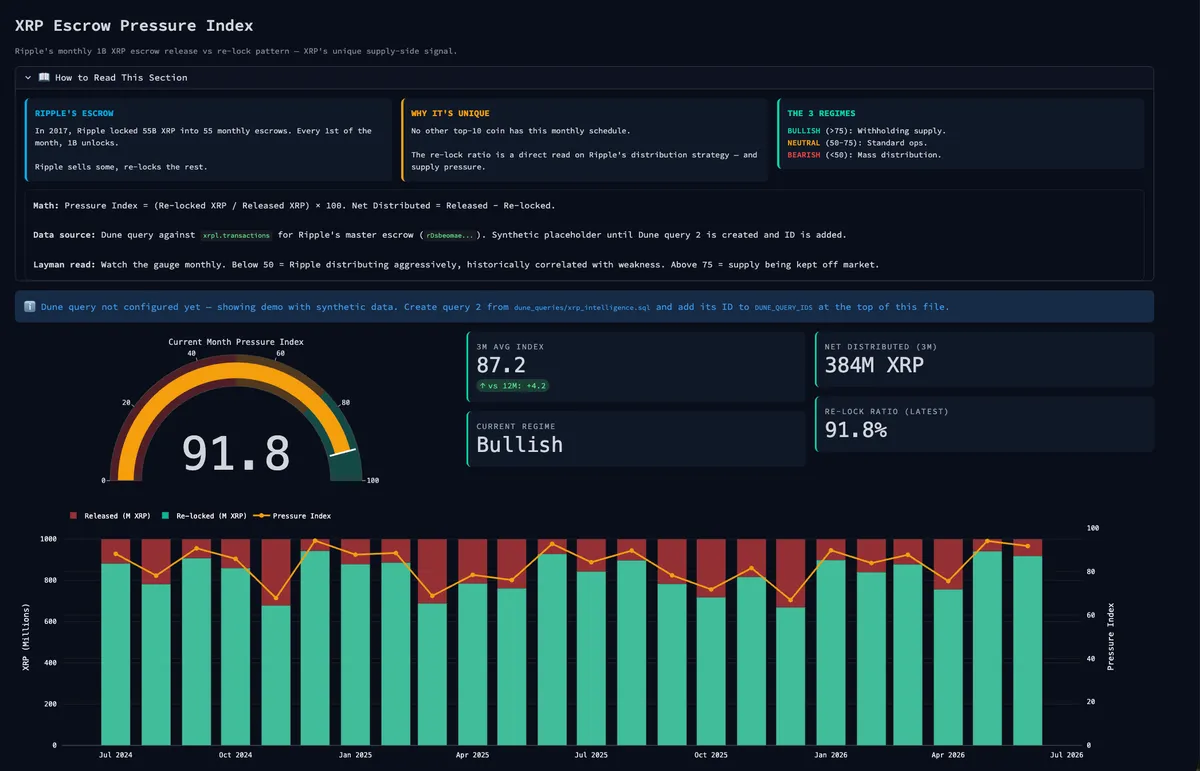Click the xrpl.transactions code tag
Image resolution: width=1200 pixels, height=771 pixels.
(x=236, y=235)
